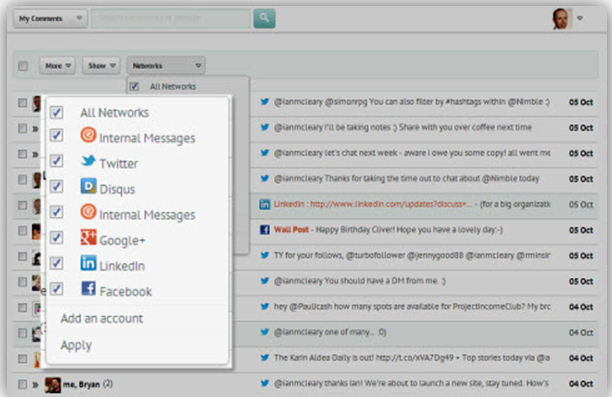Screen dimensions: 612x397
Task: Toggle the select-all checkbox in toolbar
Action: click(23, 66)
